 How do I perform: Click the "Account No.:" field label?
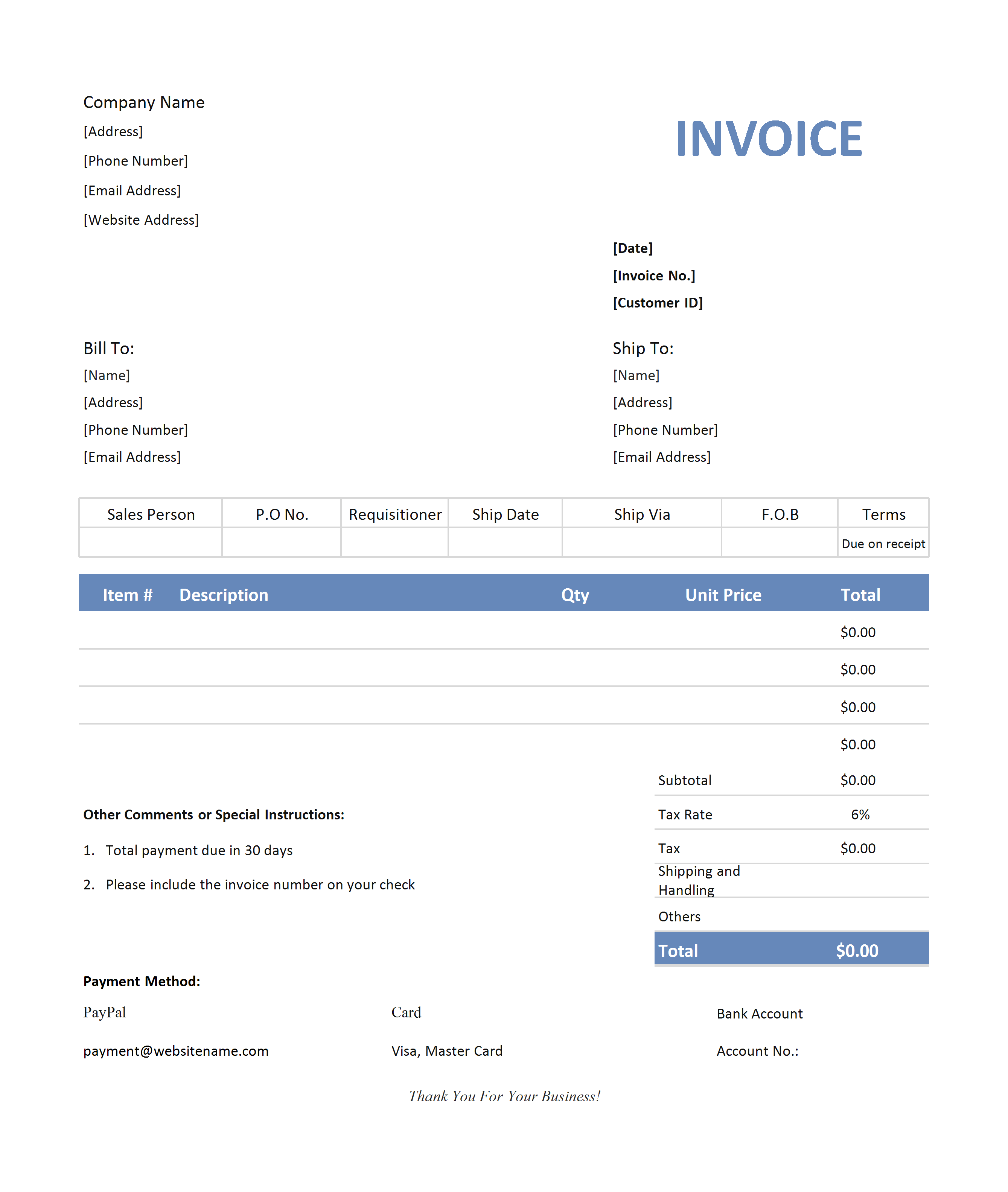pos(757,1052)
